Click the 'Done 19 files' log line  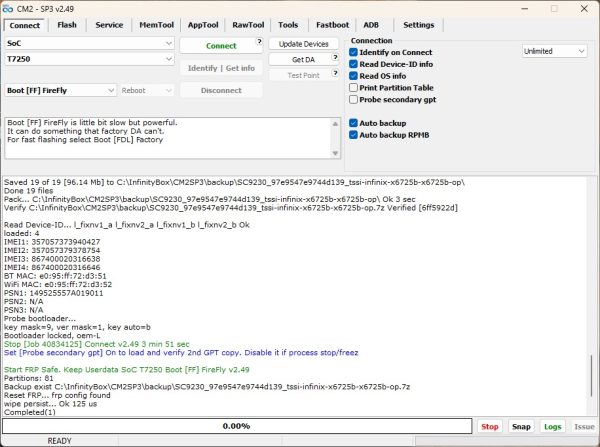[29, 191]
